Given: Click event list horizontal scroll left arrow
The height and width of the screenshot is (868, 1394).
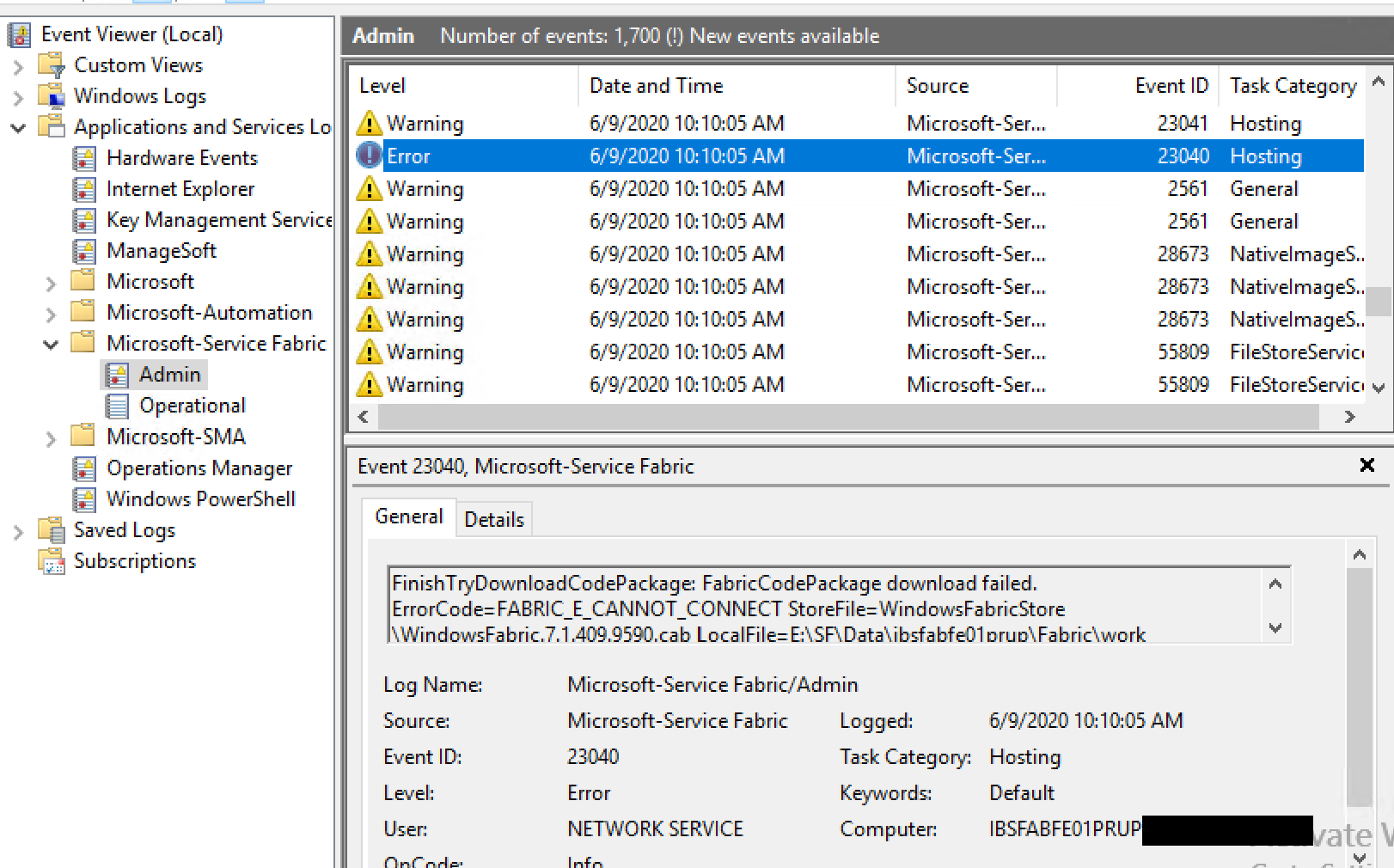Looking at the screenshot, I should (x=363, y=417).
